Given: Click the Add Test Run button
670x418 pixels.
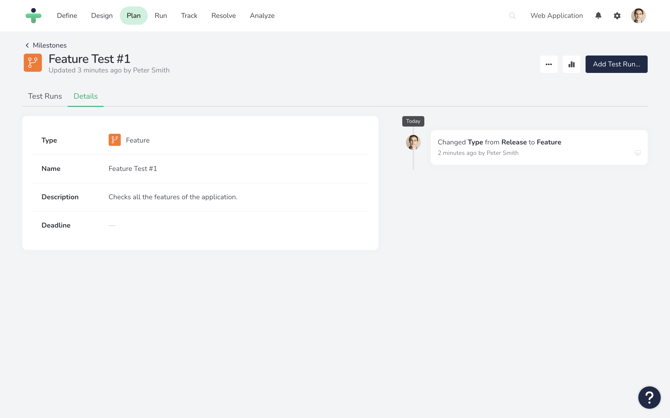Looking at the screenshot, I should [x=616, y=64].
